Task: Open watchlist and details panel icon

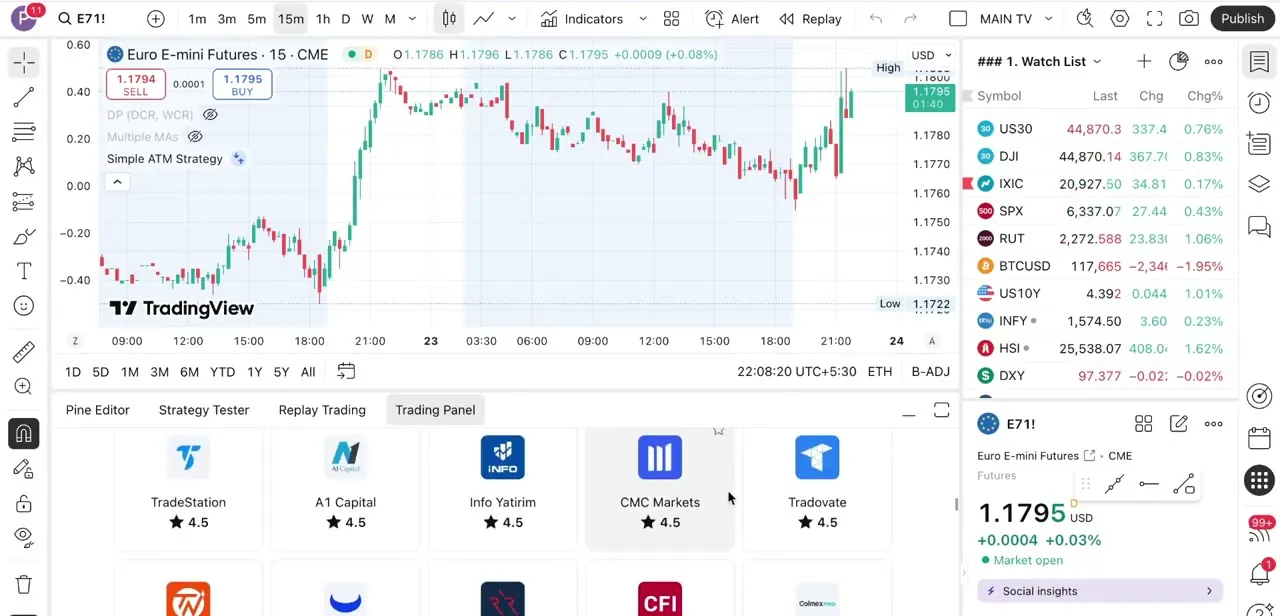Action: coord(1259,62)
